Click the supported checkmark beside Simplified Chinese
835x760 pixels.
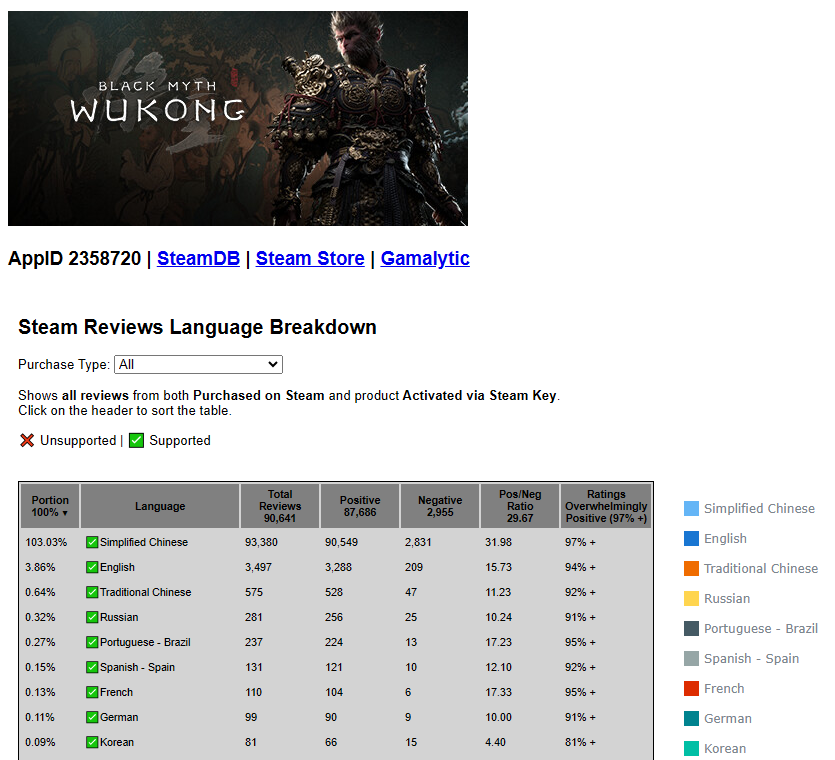tap(92, 542)
